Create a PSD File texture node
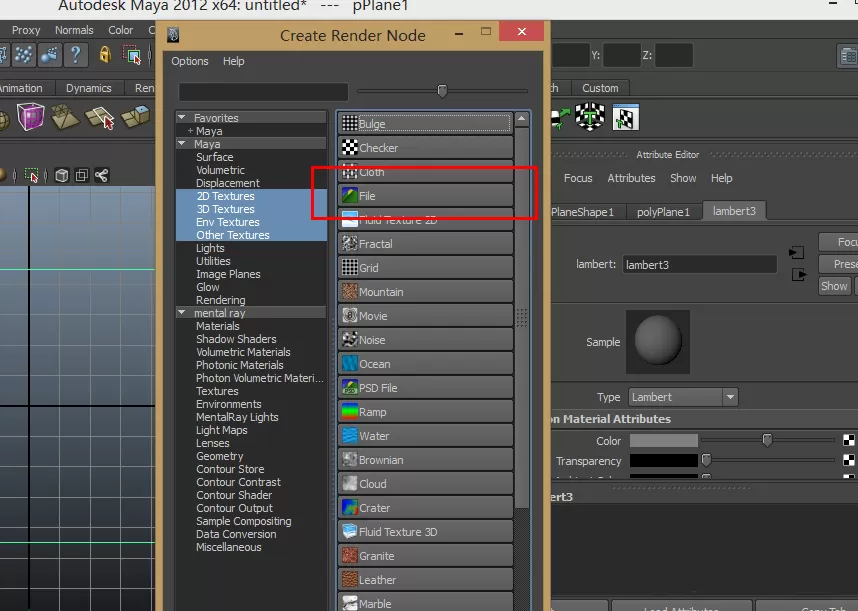The height and width of the screenshot is (611, 858). pos(426,388)
